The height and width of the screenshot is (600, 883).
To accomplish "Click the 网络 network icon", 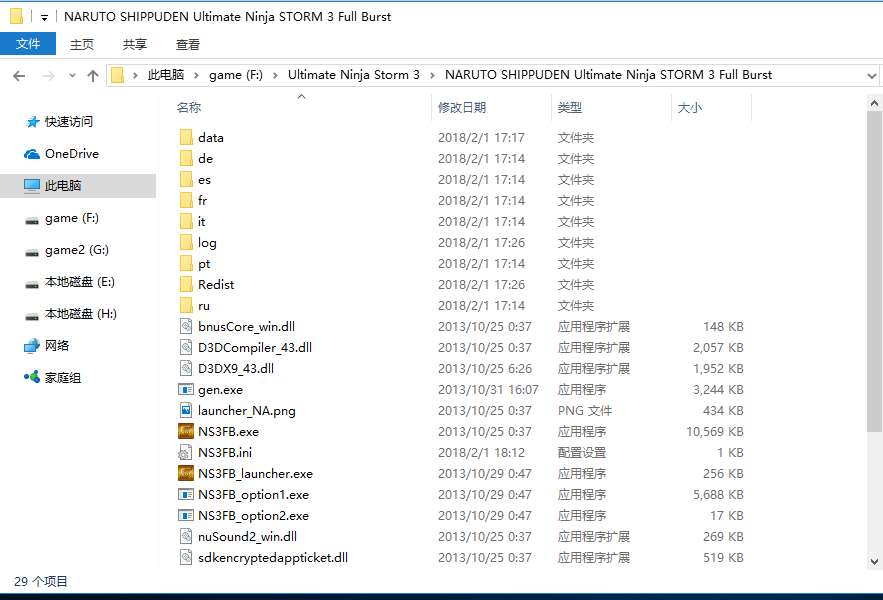I will [x=32, y=345].
